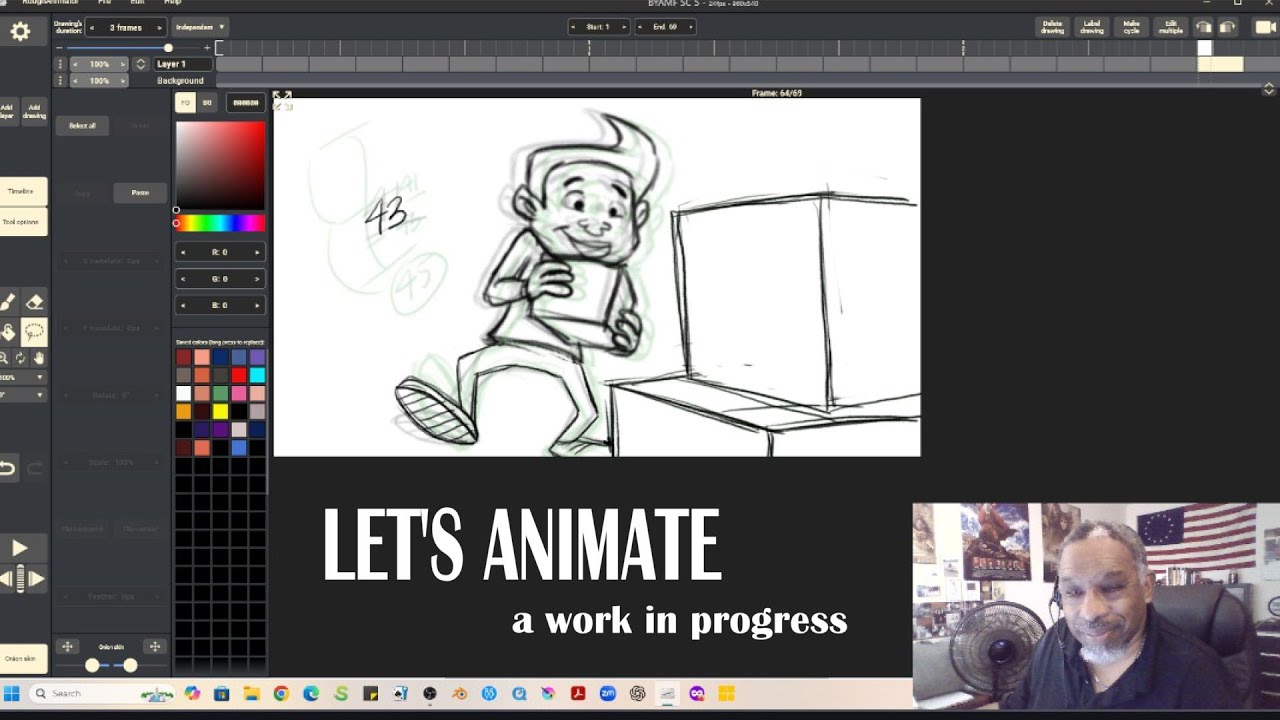This screenshot has width=1280, height=720.
Task: Click the left headphones audio icon
Action: (1204, 27)
